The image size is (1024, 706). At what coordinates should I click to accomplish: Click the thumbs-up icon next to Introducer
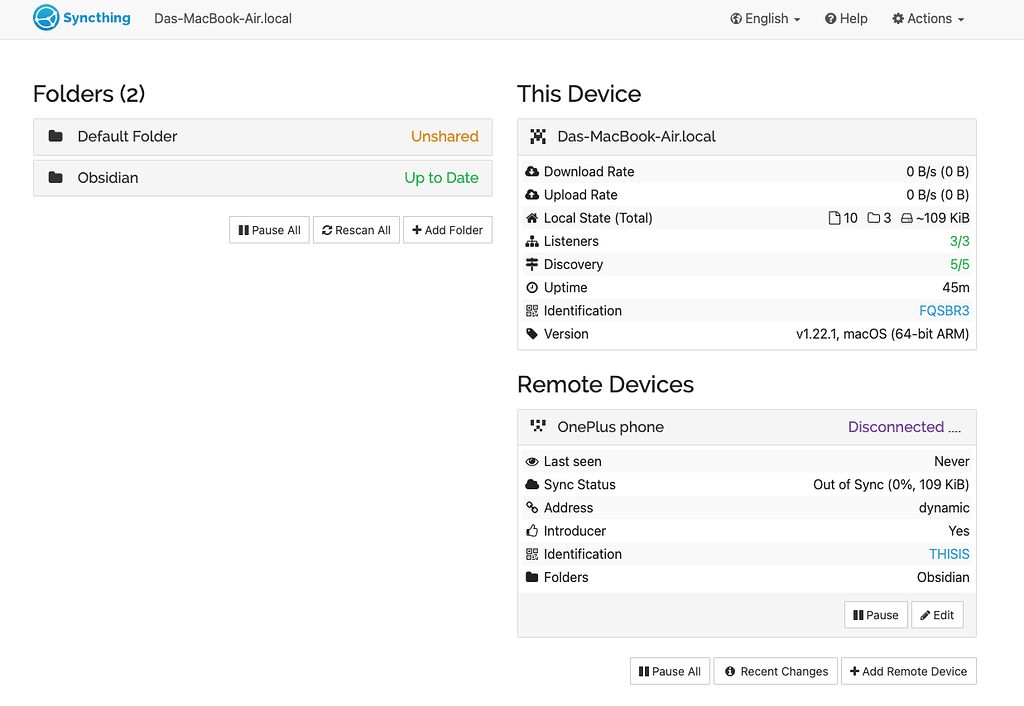point(530,531)
